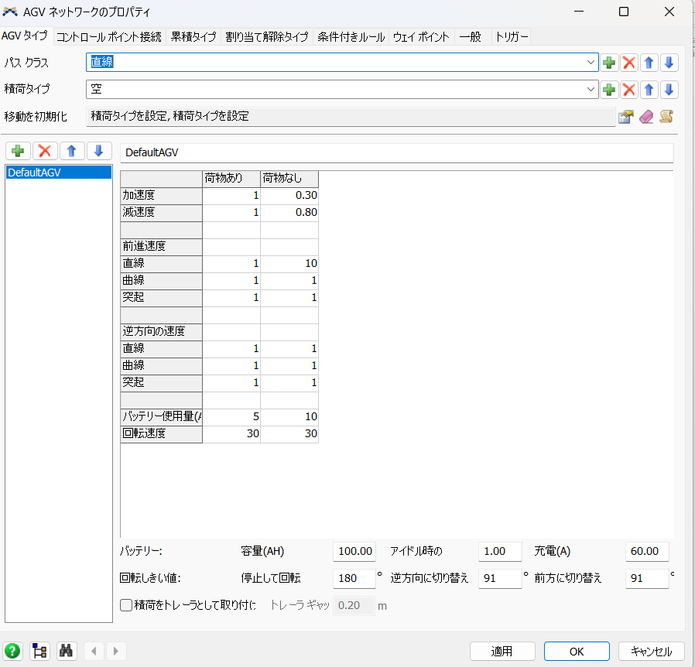This screenshot has height=667, width=695.
Task: Add new AGV type with green plus
Action: pos(18,151)
